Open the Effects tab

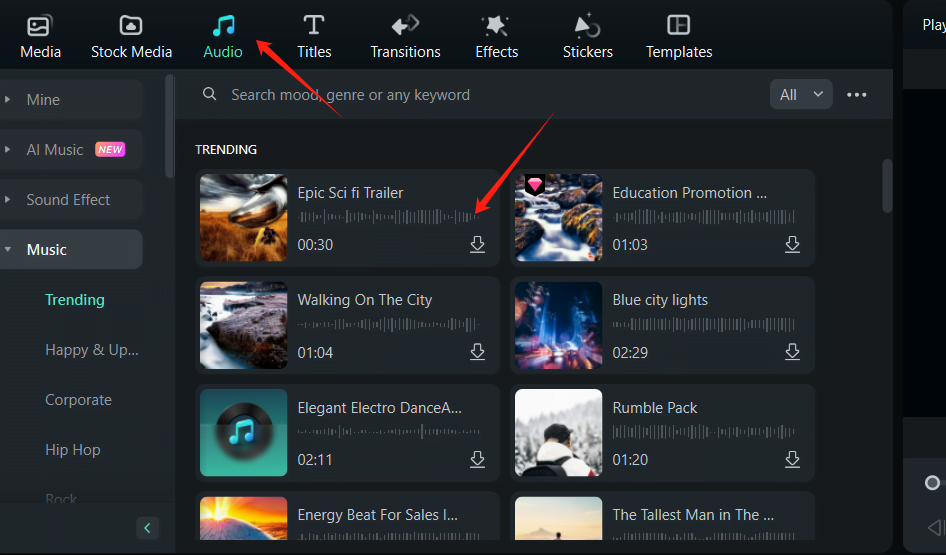497,36
